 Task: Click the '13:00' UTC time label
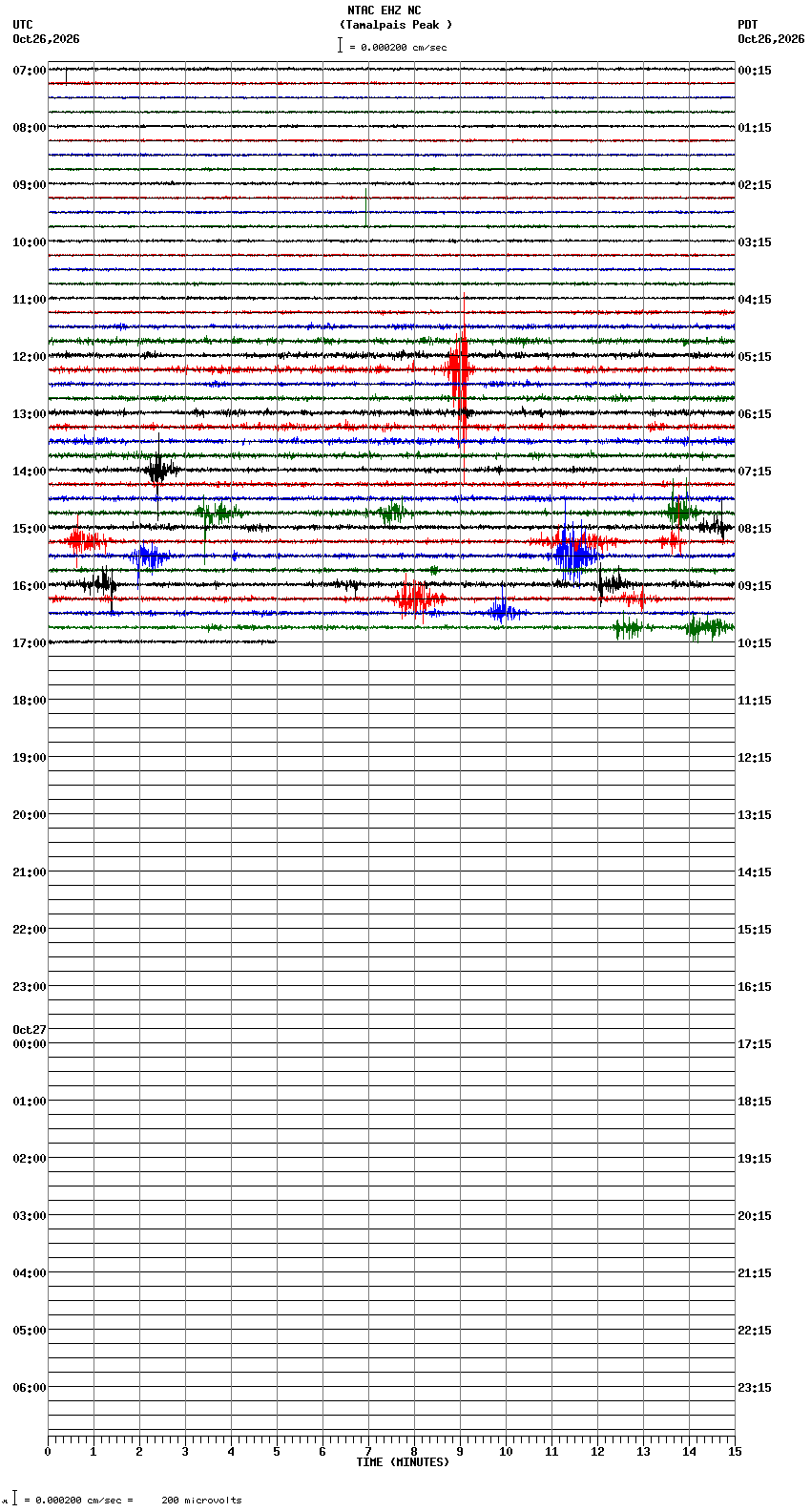pyautogui.click(x=30, y=414)
